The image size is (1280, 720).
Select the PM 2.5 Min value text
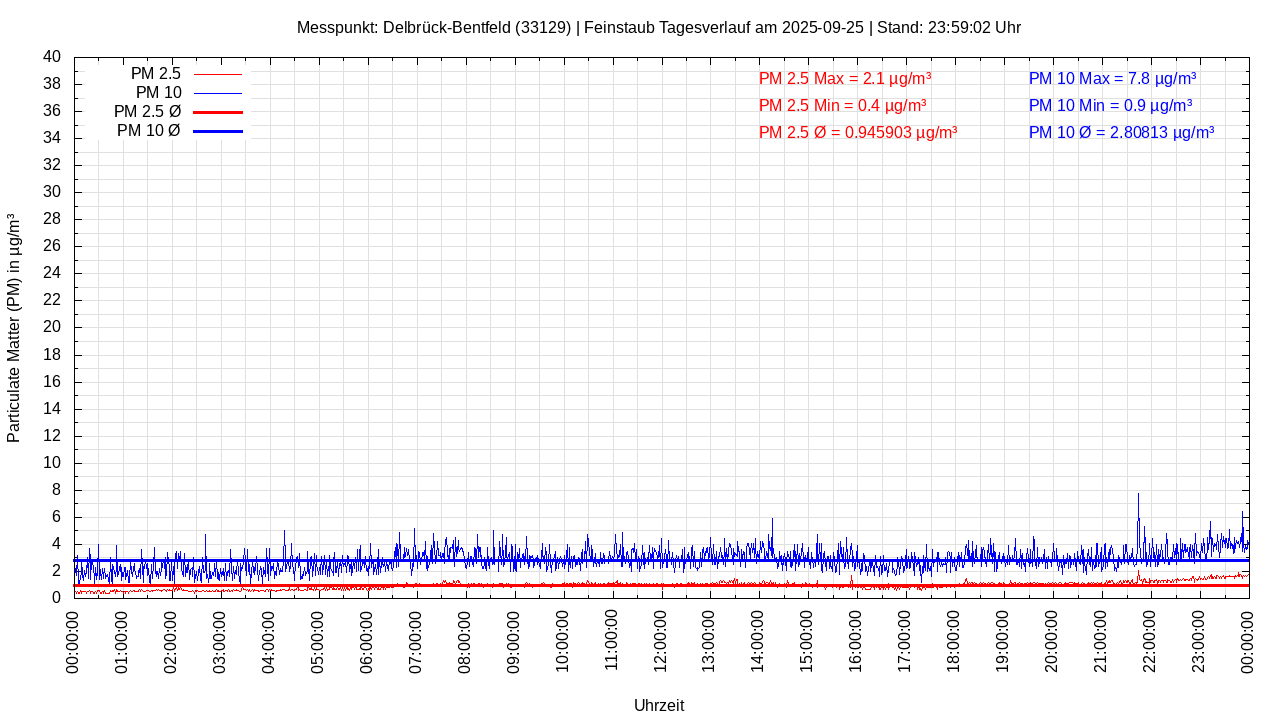(x=842, y=105)
